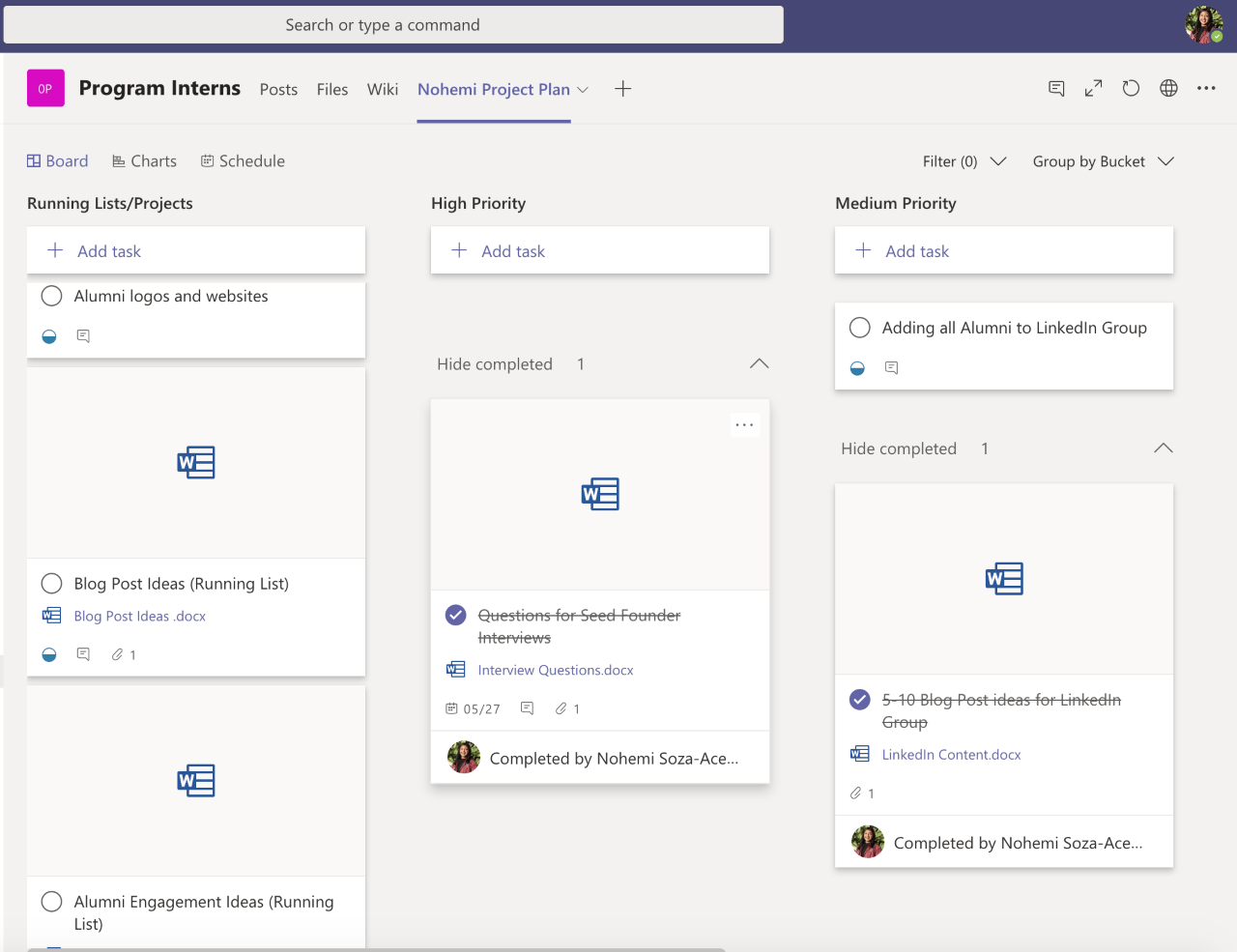Open the globe website icon

tap(1168, 89)
